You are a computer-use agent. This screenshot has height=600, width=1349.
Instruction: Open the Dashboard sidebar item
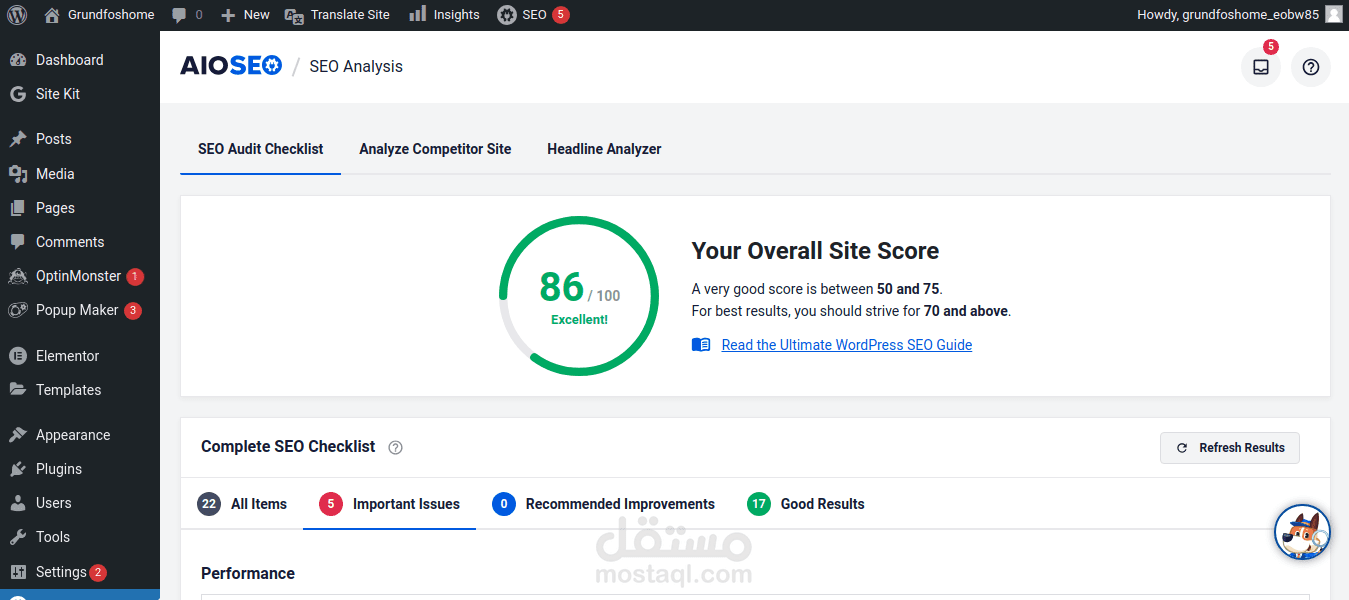[80, 60]
